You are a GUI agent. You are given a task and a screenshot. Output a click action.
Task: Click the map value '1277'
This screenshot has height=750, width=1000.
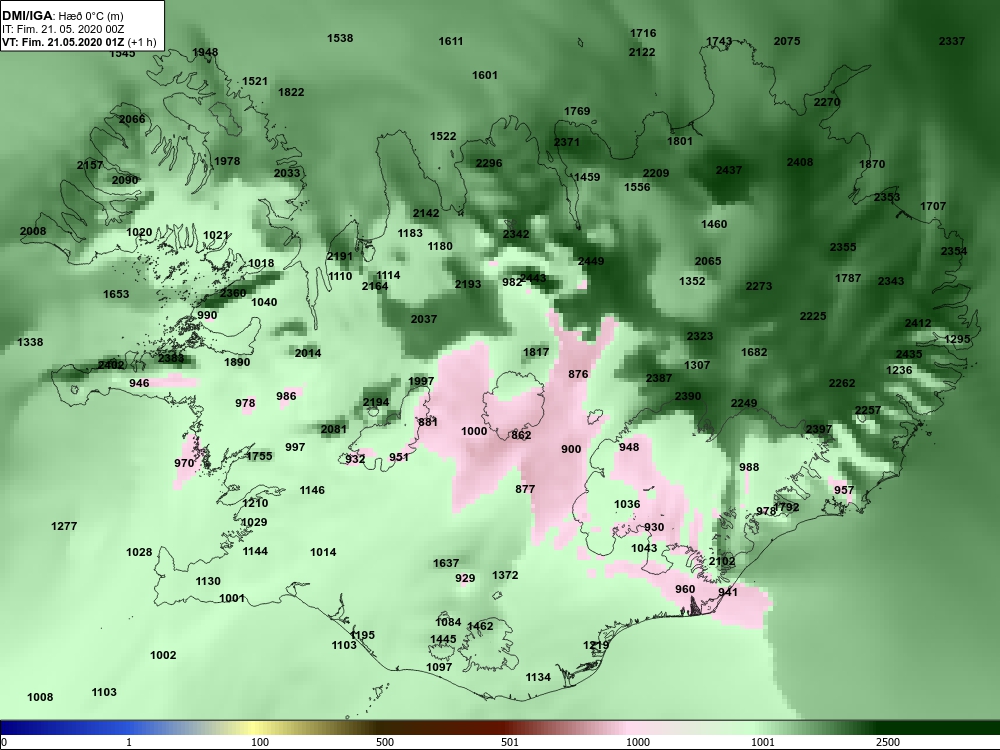[x=64, y=526]
